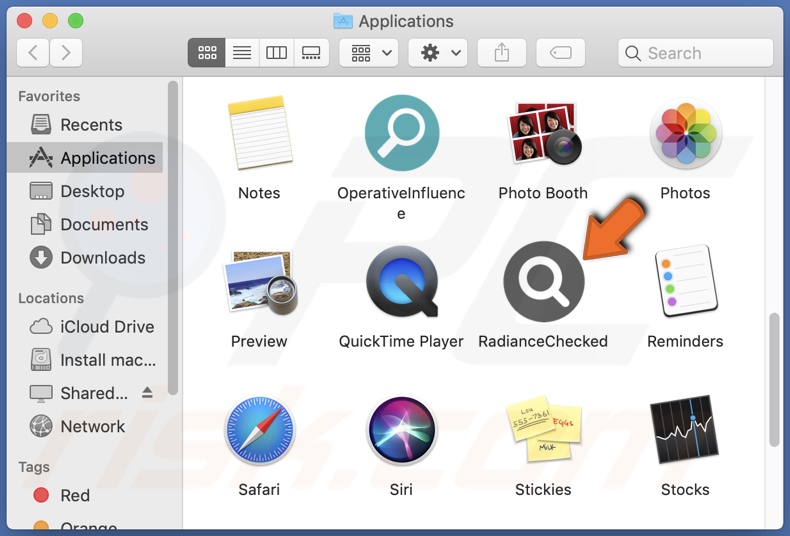Minimize the Finder window with yellow button

50,21
